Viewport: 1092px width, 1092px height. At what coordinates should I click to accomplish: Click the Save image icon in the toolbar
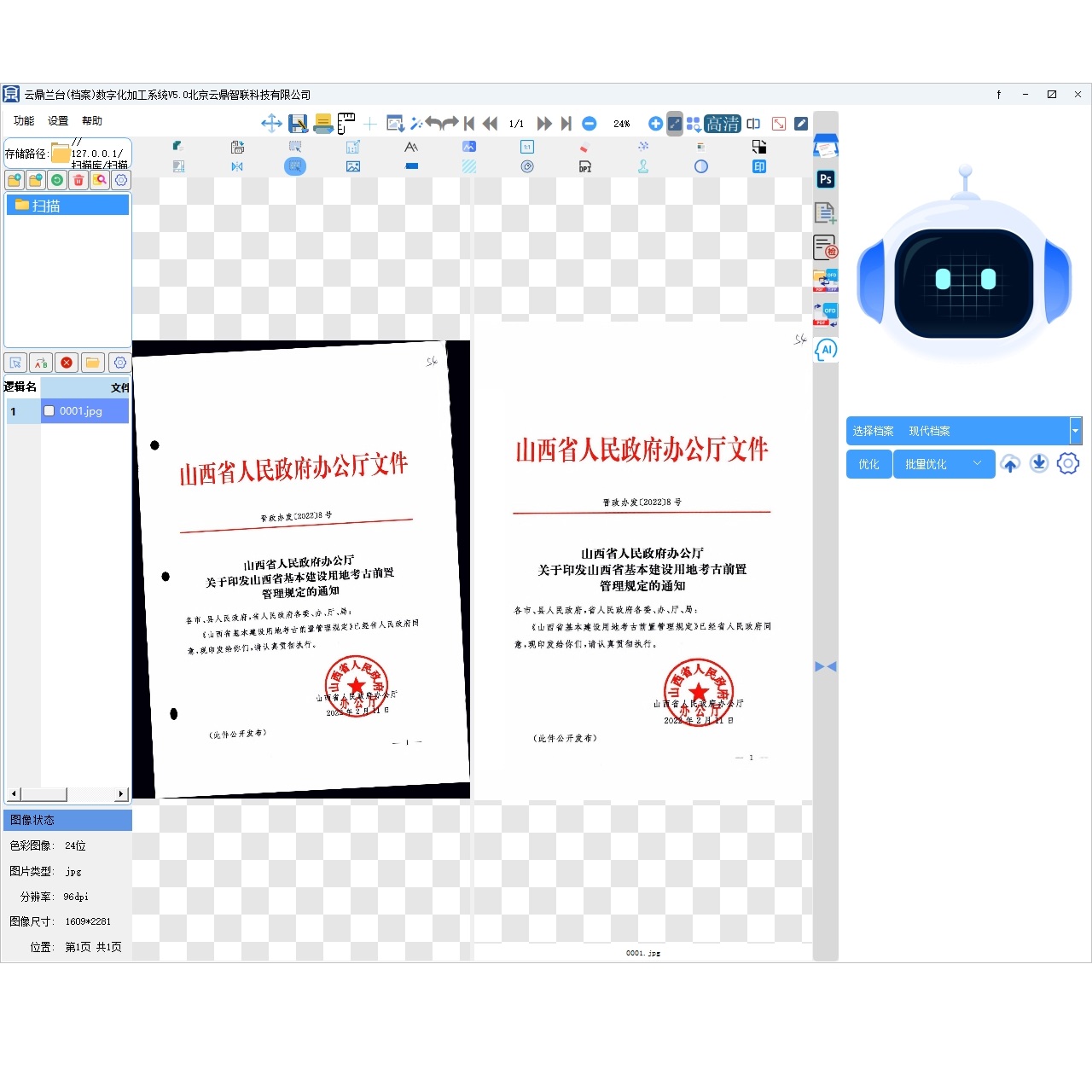298,124
